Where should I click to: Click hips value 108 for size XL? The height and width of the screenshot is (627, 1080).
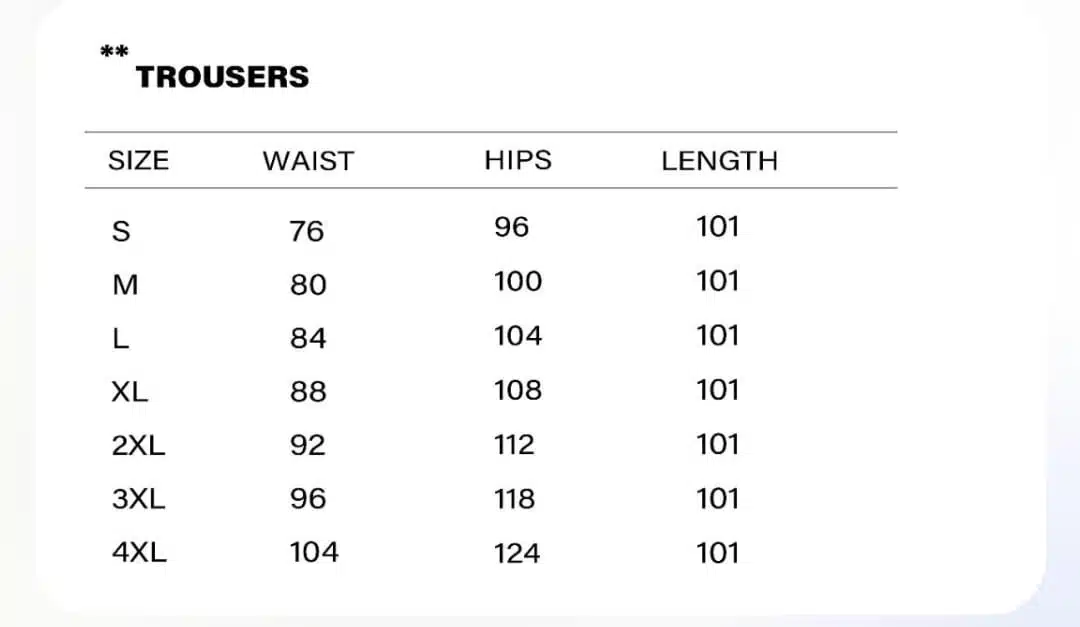point(518,390)
